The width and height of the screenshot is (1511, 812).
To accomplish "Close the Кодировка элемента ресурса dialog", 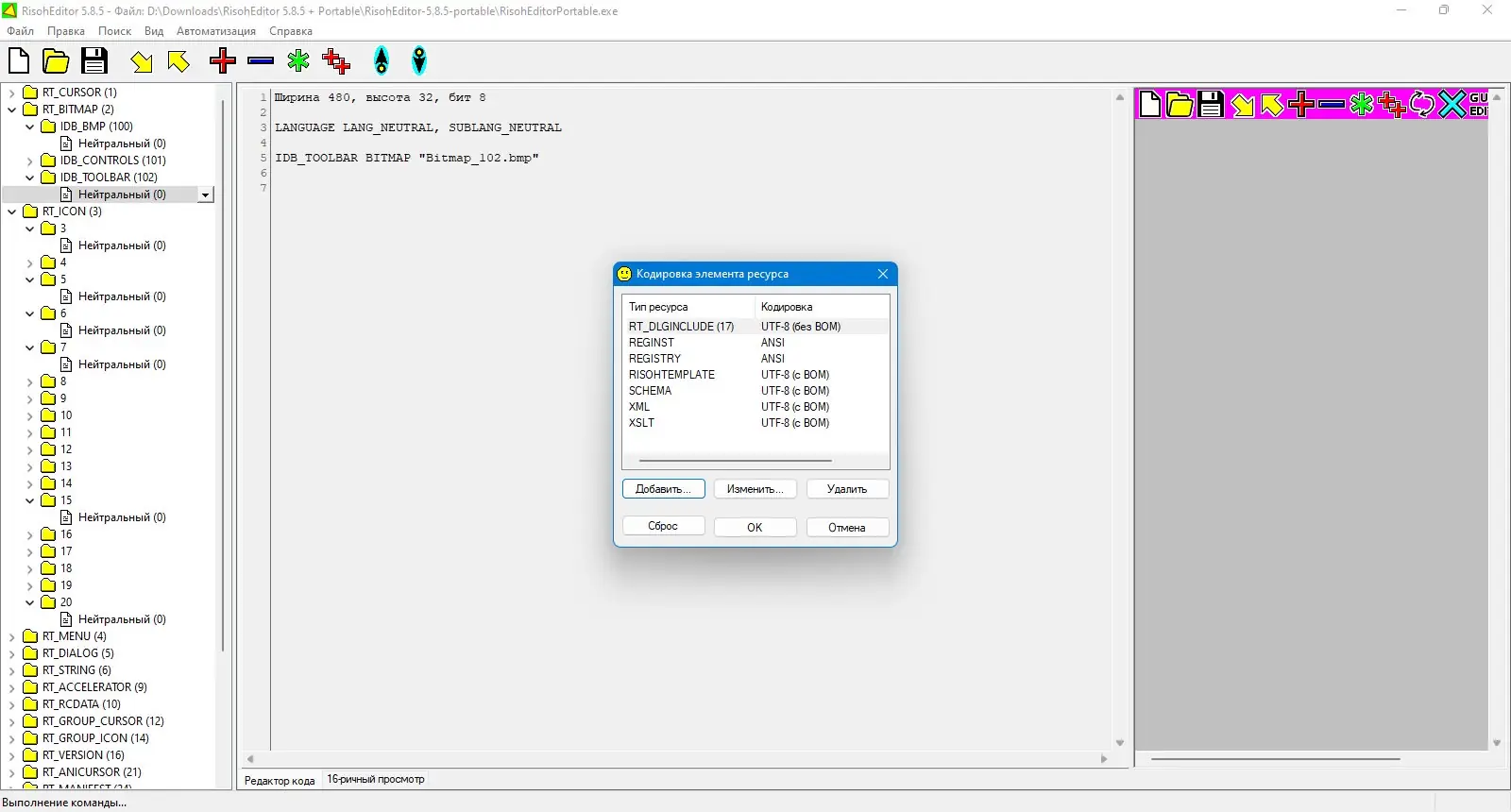I will point(883,274).
